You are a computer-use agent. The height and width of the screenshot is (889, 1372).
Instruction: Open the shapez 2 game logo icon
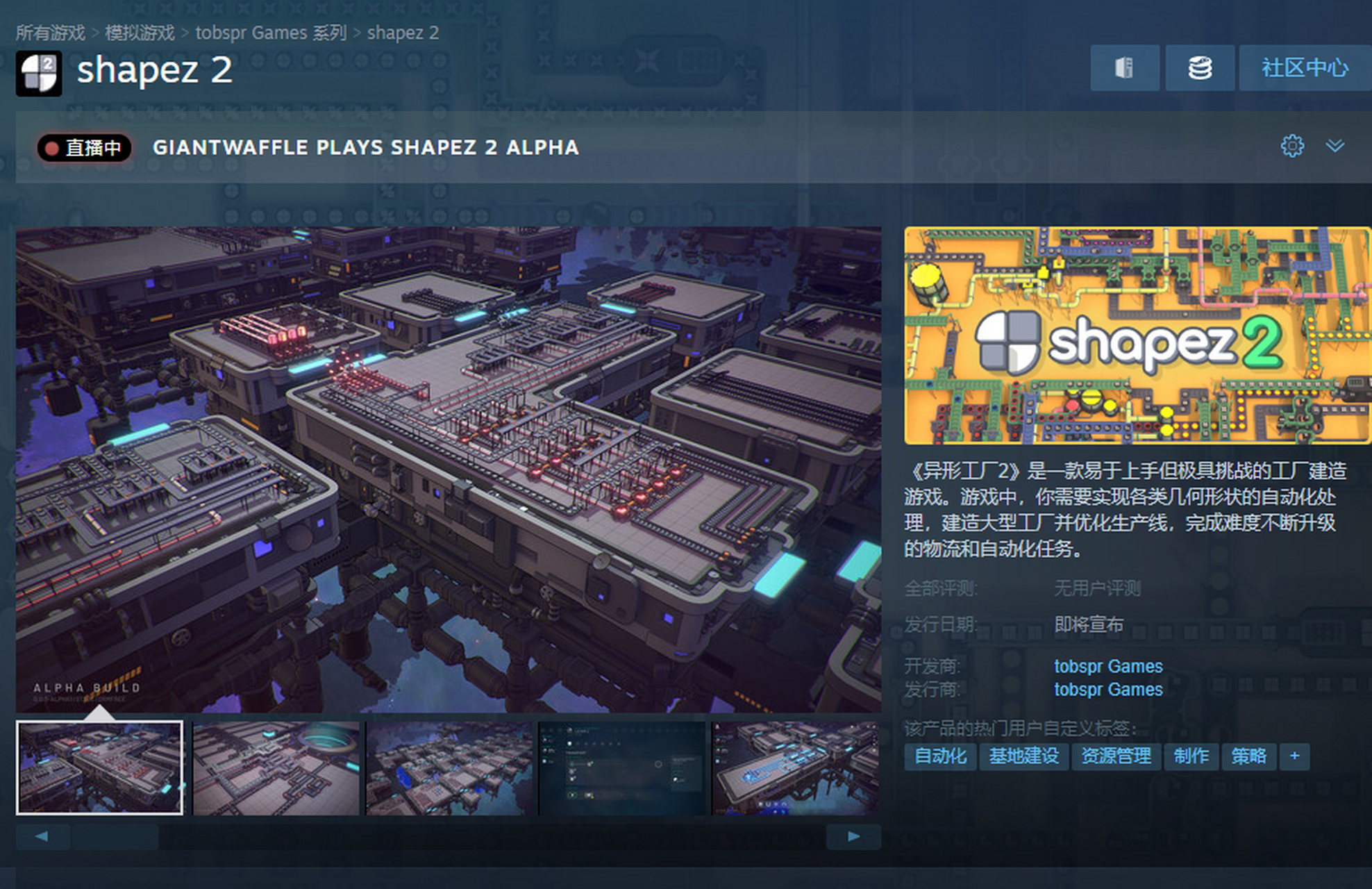coord(39,72)
